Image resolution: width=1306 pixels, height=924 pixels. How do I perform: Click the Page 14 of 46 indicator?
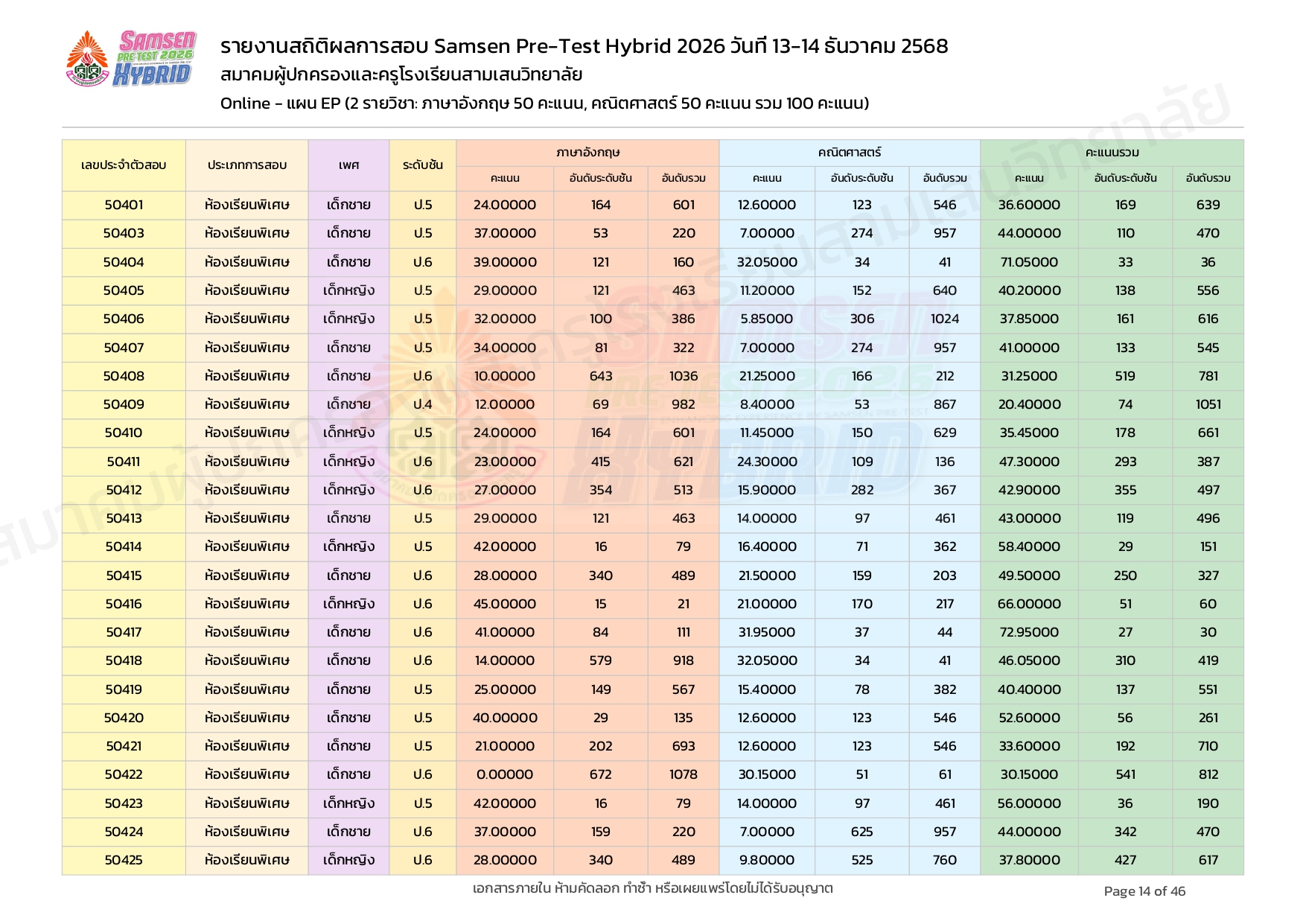1144,891
